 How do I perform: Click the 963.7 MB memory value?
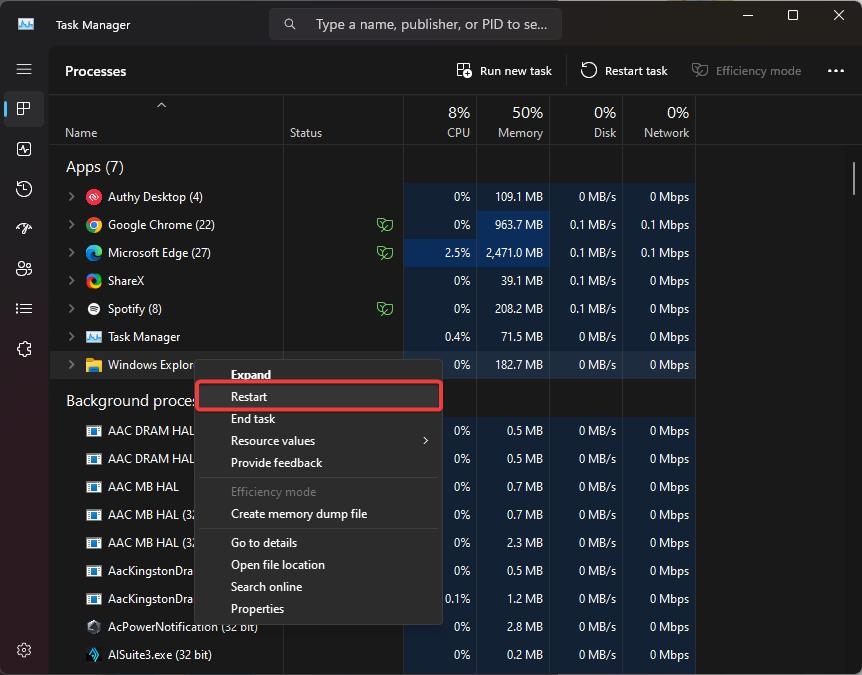point(518,225)
